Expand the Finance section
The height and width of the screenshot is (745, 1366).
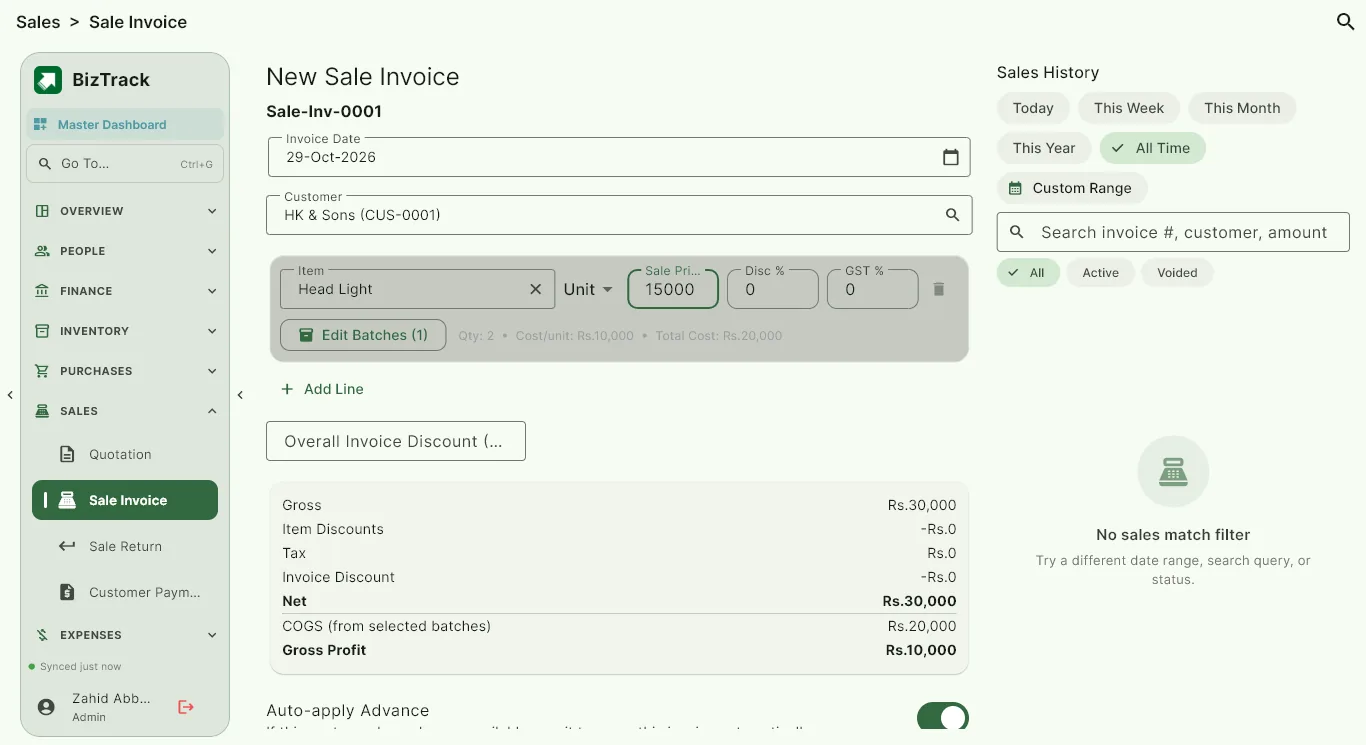(125, 291)
